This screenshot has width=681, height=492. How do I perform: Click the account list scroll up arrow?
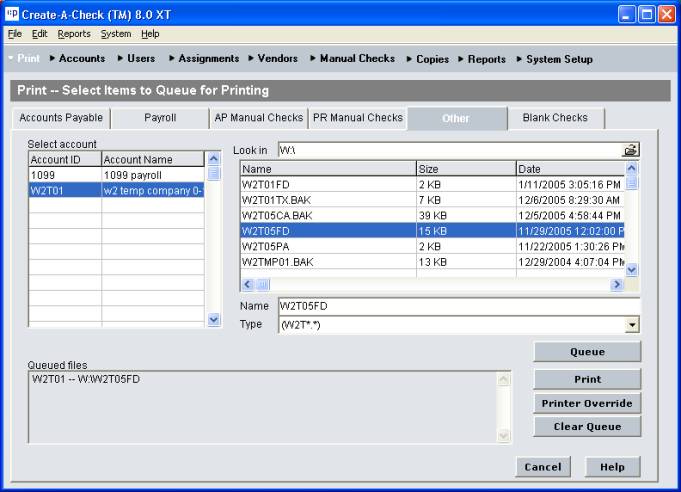(213, 158)
